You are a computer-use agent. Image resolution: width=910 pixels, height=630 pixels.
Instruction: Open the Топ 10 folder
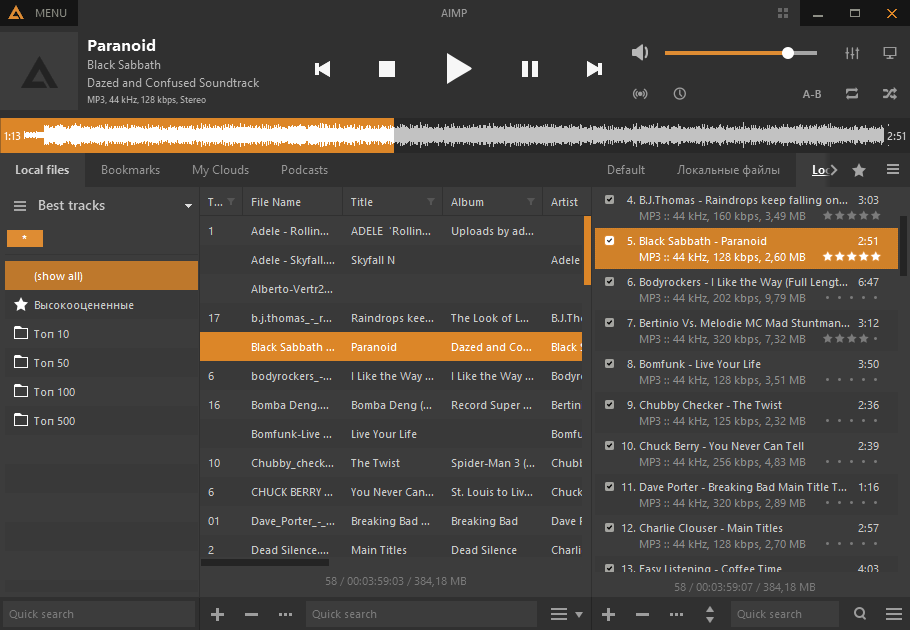pos(102,334)
